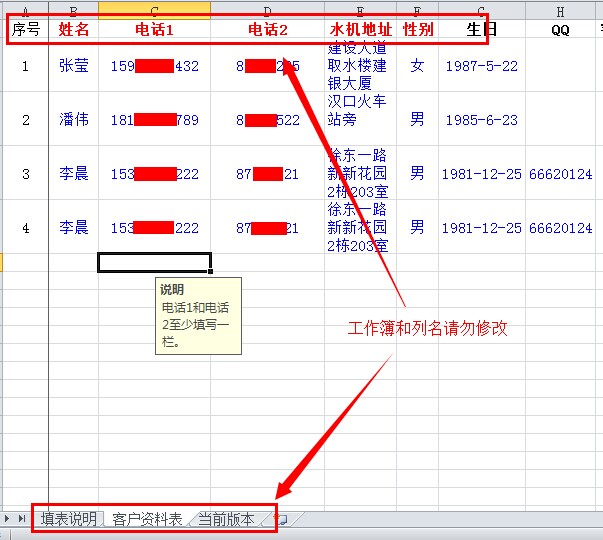Viewport: 603px width, 540px height.
Task: Click the insert new worksheet icon
Action: [282, 519]
